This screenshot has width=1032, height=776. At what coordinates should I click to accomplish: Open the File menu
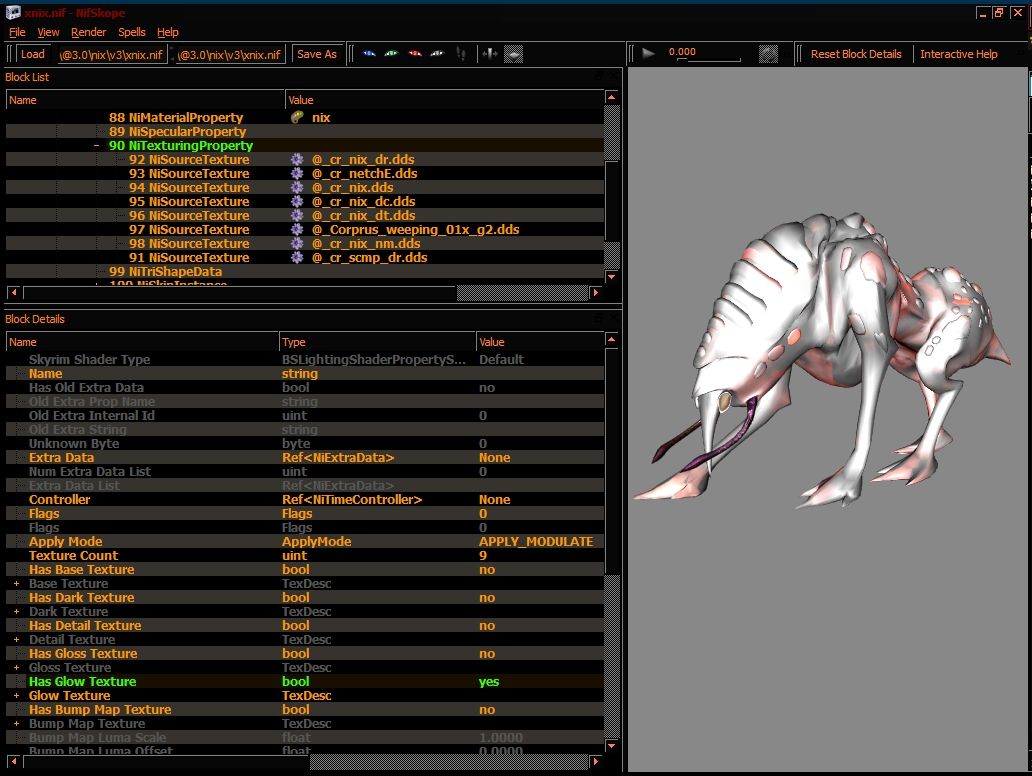[x=17, y=32]
